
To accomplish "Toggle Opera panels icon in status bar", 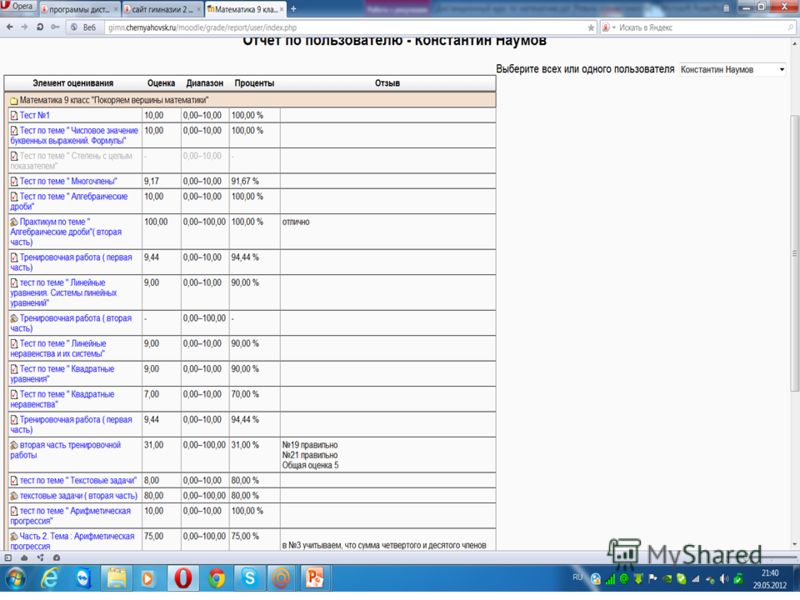I will click(8, 558).
